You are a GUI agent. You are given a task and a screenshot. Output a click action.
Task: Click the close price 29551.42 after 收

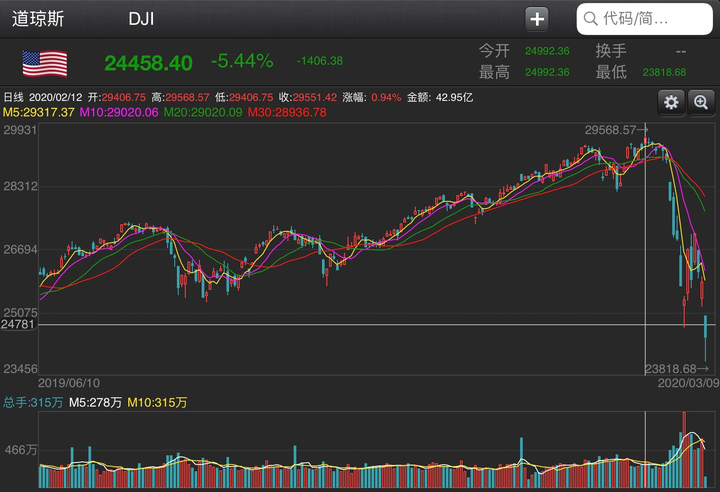(x=315, y=97)
